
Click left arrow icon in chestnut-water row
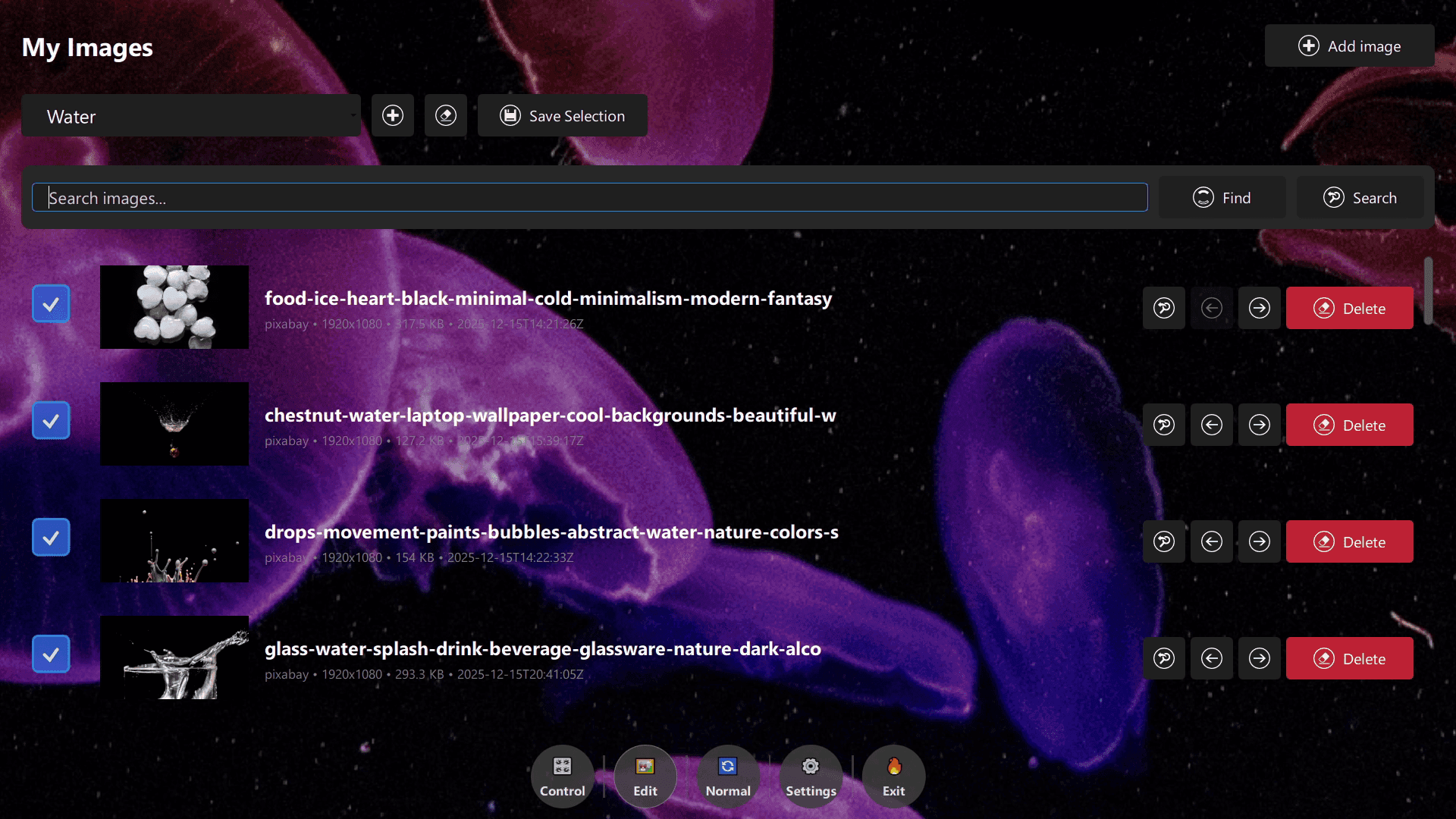pos(1212,425)
